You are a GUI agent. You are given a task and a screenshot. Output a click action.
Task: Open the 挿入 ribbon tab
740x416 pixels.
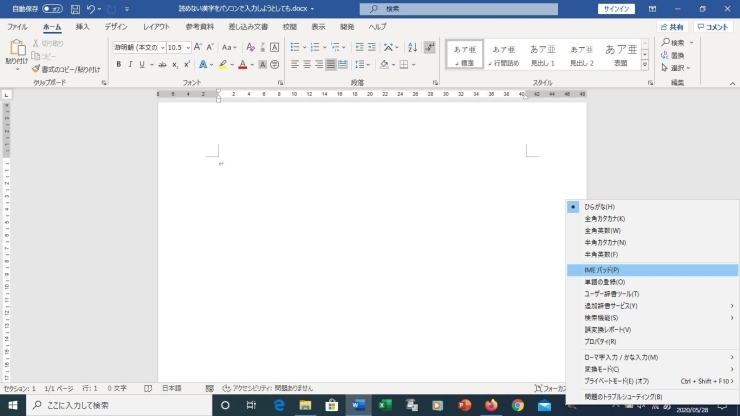82,27
